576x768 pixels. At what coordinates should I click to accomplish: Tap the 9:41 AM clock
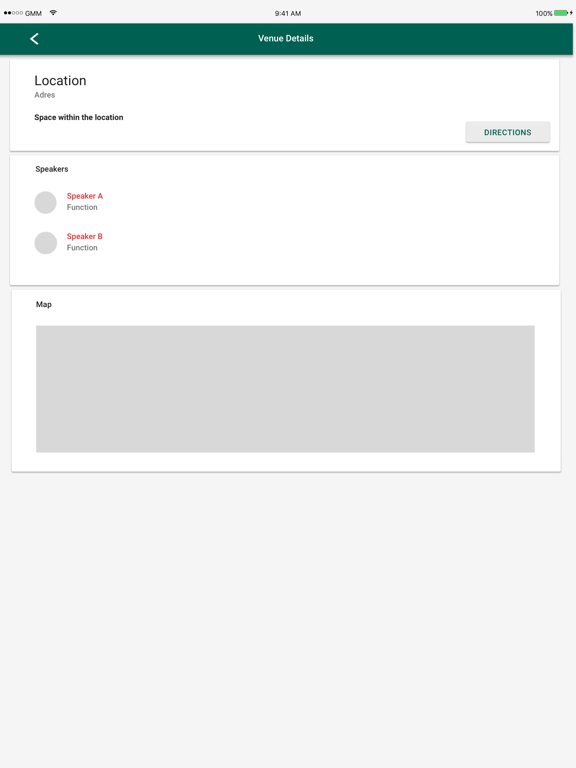click(288, 13)
